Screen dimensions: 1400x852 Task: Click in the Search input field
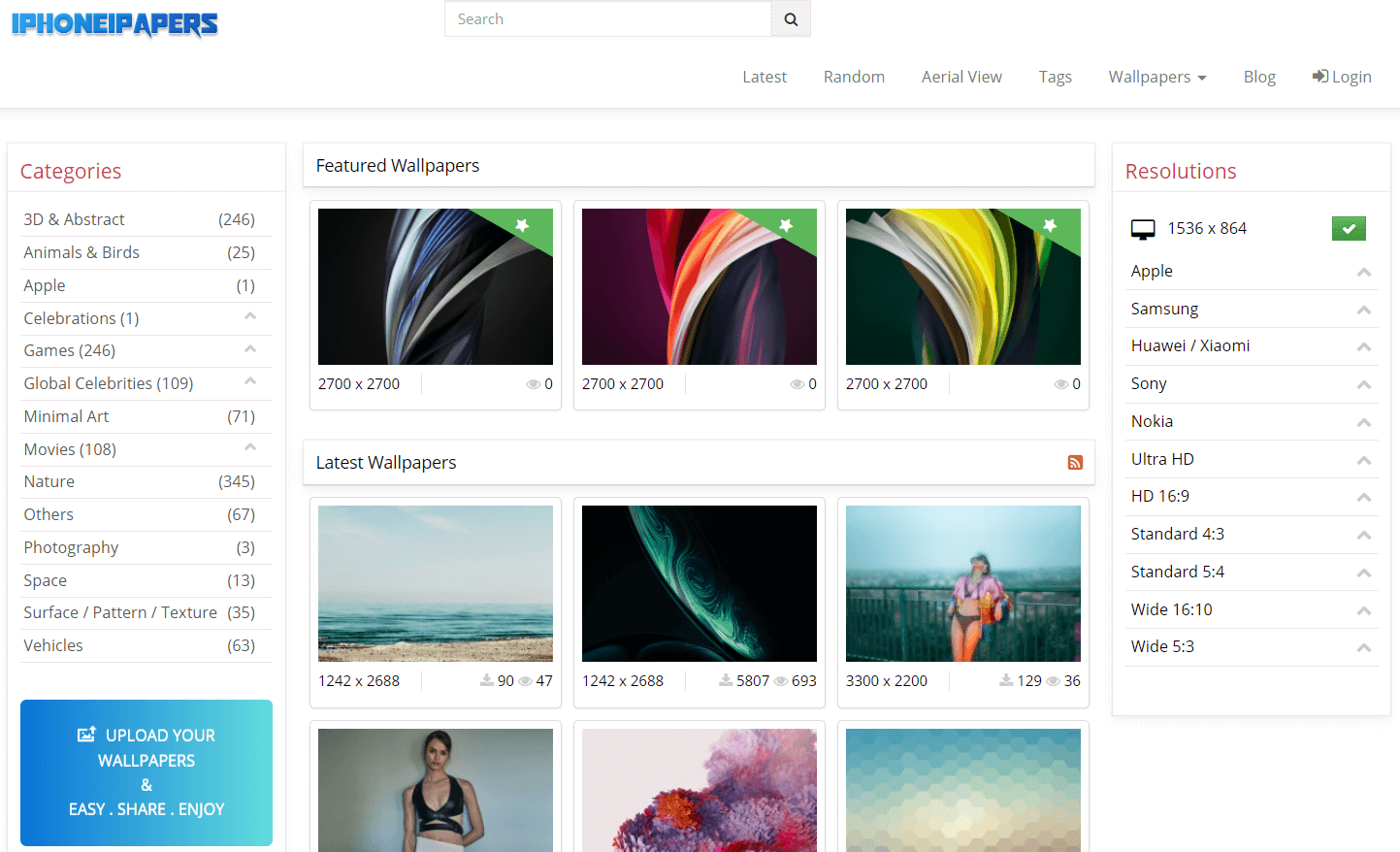pyautogui.click(x=607, y=18)
